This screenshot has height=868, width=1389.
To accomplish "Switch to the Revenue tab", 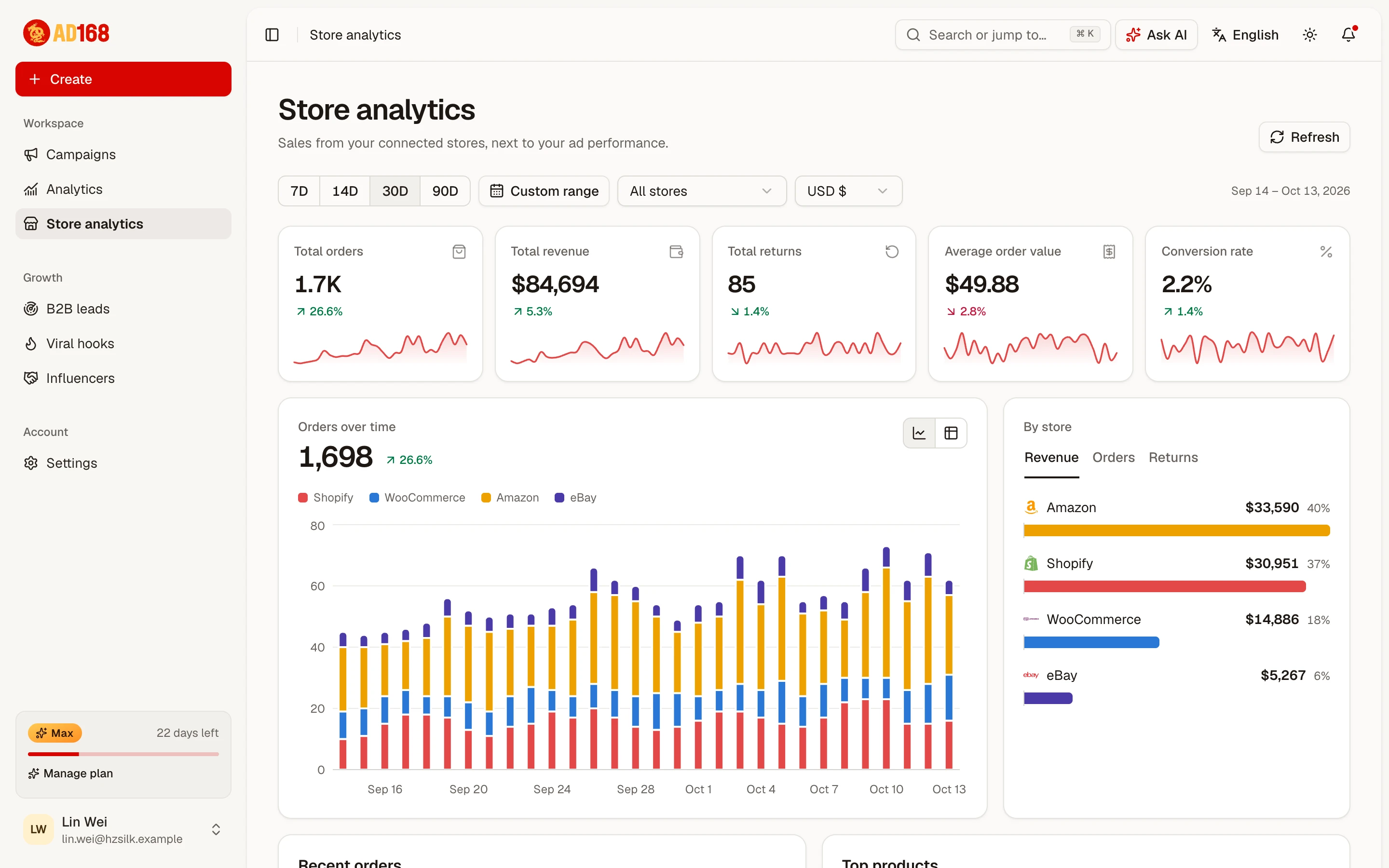I will click(1051, 458).
